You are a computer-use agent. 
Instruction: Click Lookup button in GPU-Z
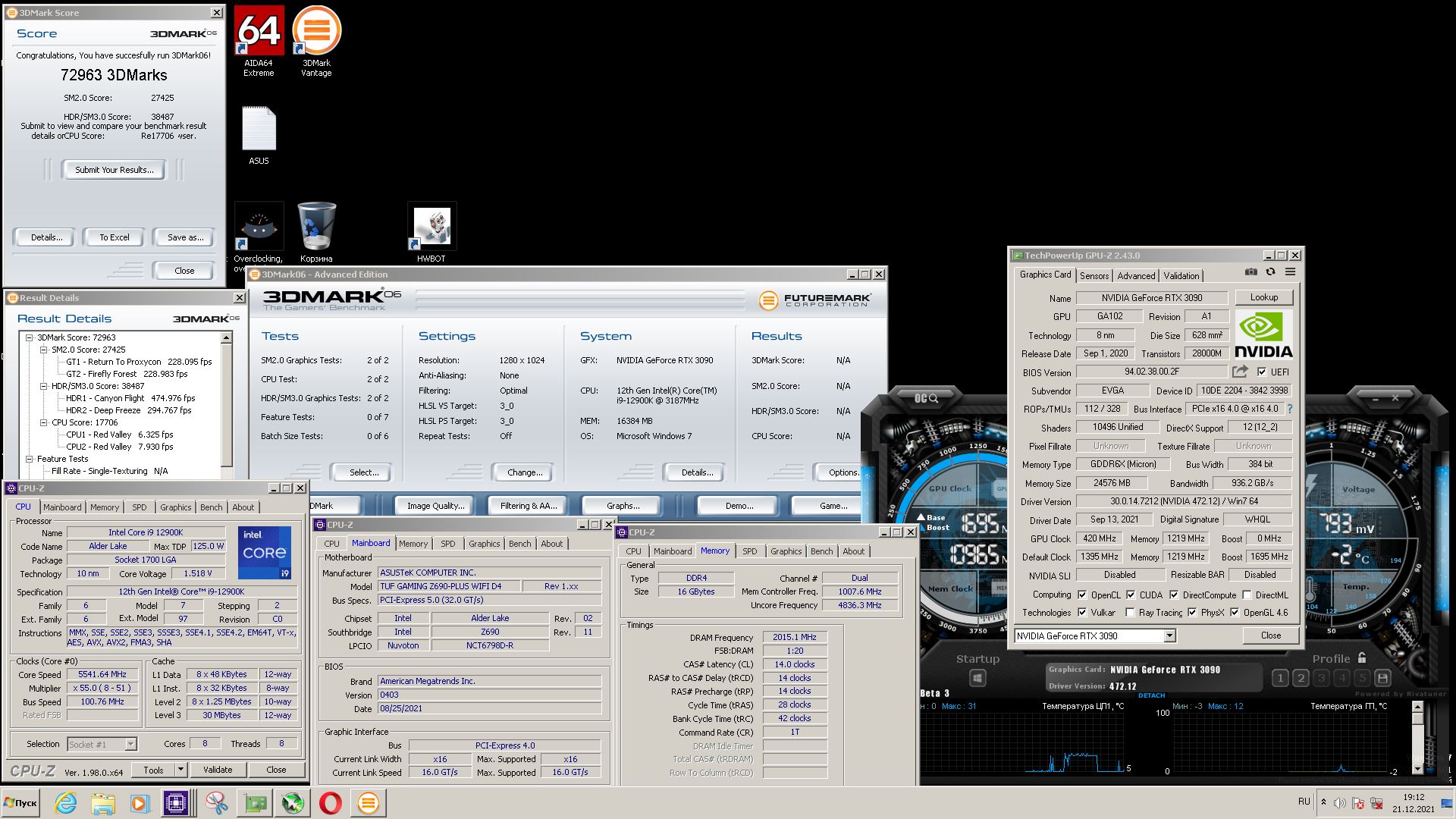(x=1263, y=297)
